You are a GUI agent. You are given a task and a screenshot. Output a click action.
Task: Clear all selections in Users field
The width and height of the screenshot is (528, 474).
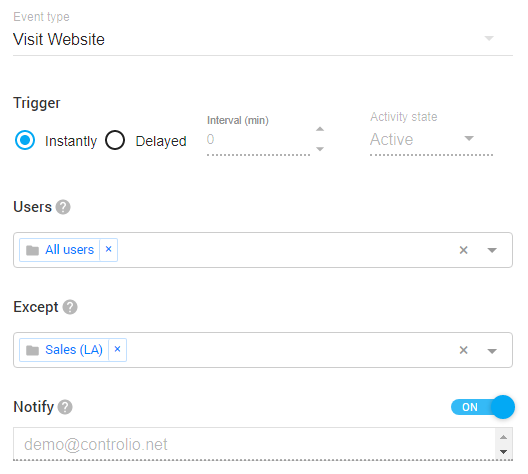click(x=464, y=250)
